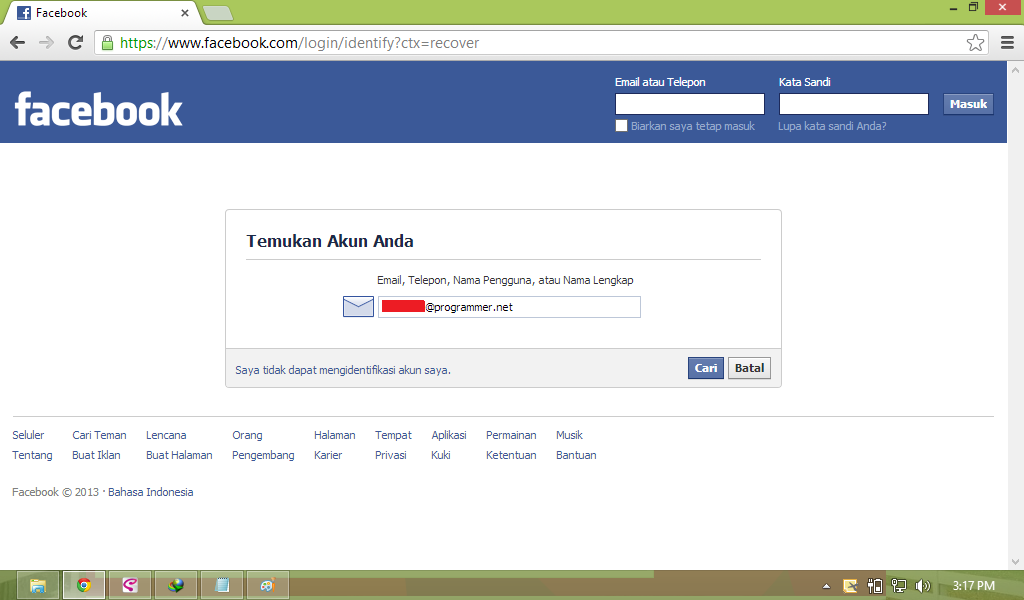
Task: Click the Forward navigation arrow
Action: tap(45, 43)
